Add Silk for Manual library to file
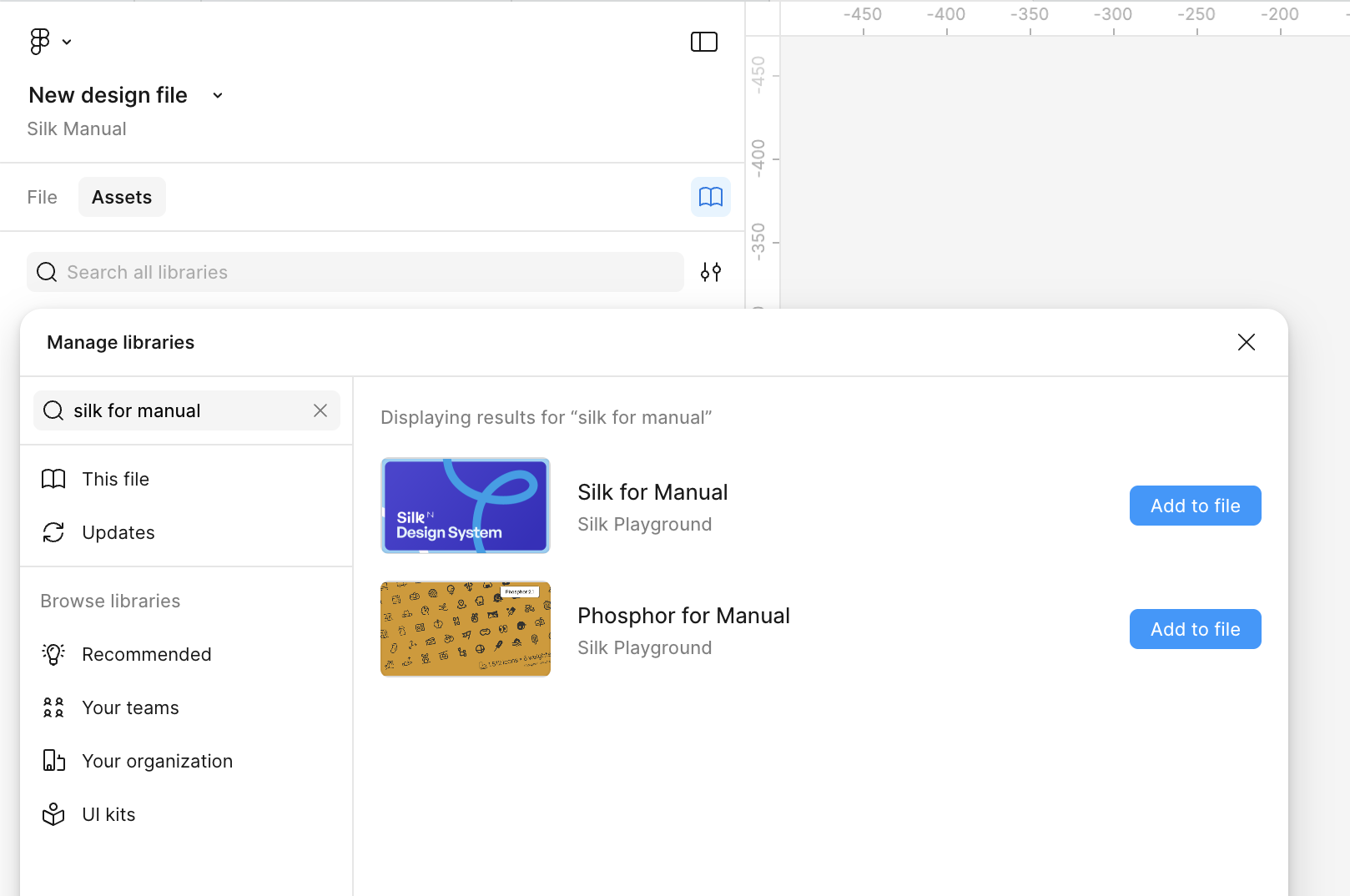Viewport: 1350px width, 896px height. tap(1195, 505)
